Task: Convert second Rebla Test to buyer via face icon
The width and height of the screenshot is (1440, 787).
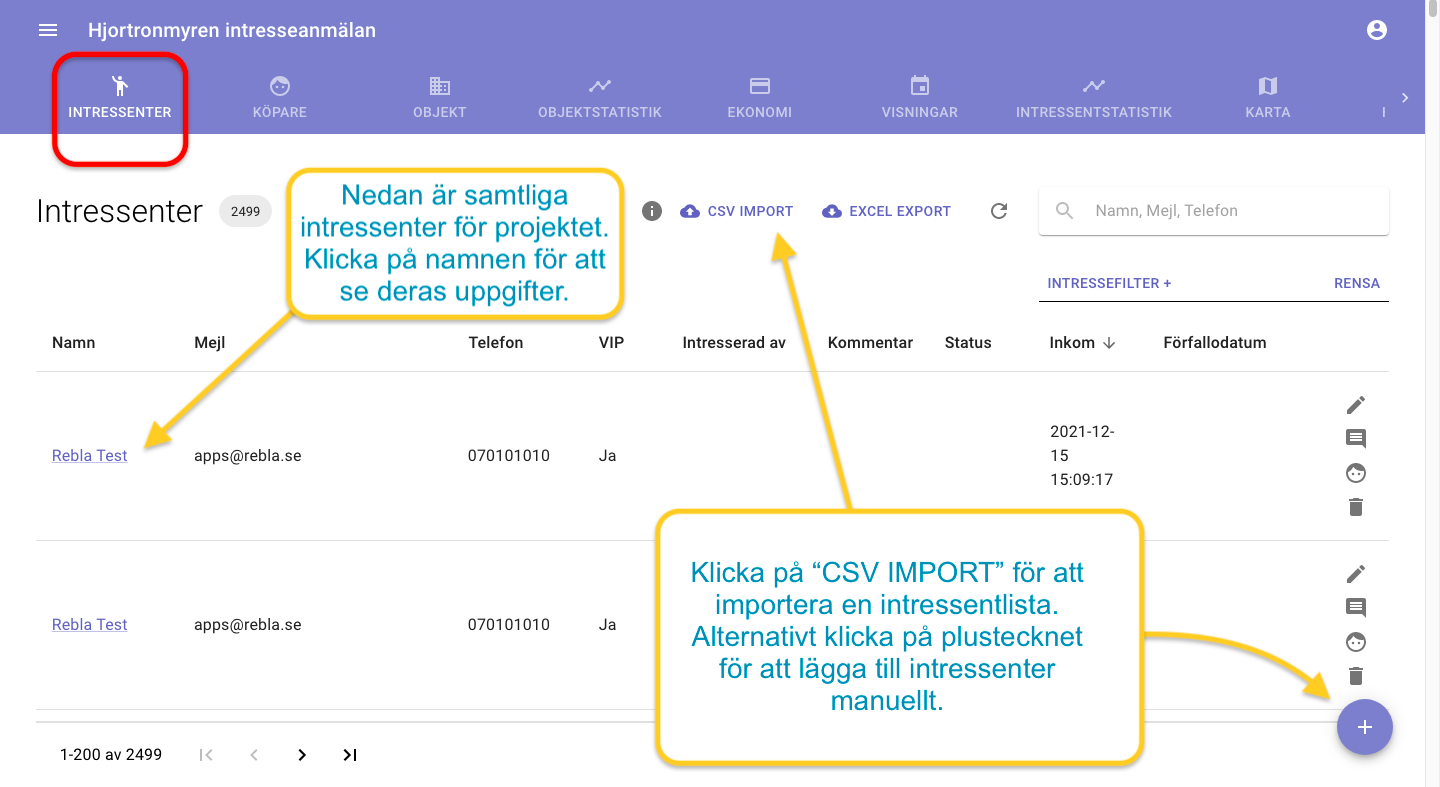Action: pos(1356,642)
